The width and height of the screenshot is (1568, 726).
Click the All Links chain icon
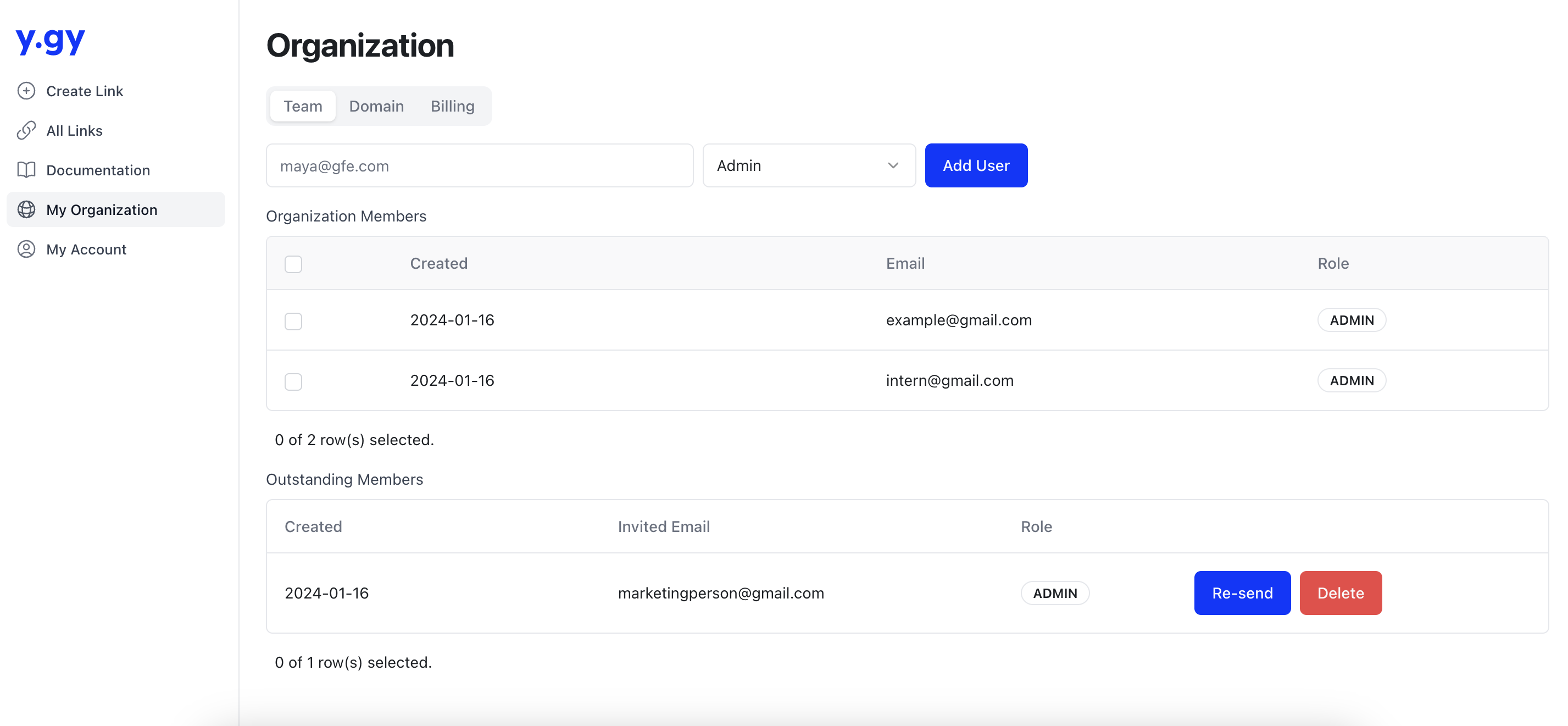[x=26, y=130]
